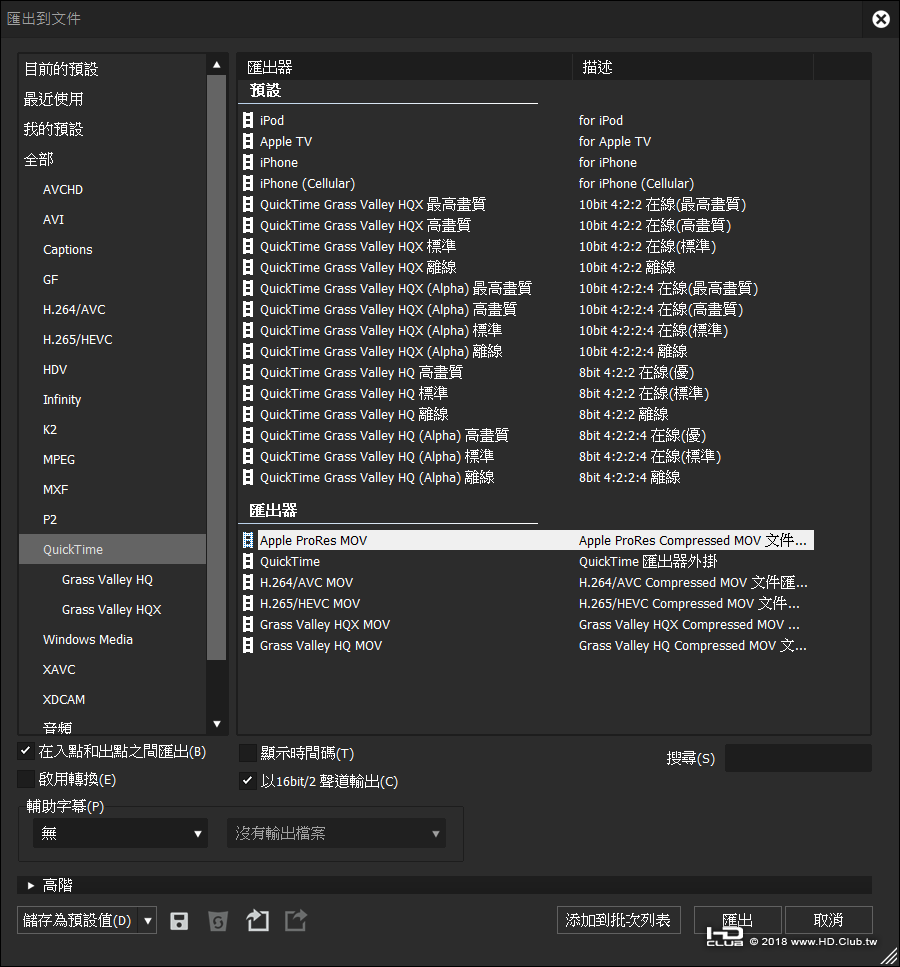Click 儲存為預設值 button
This screenshot has height=967, width=900.
pos(79,921)
